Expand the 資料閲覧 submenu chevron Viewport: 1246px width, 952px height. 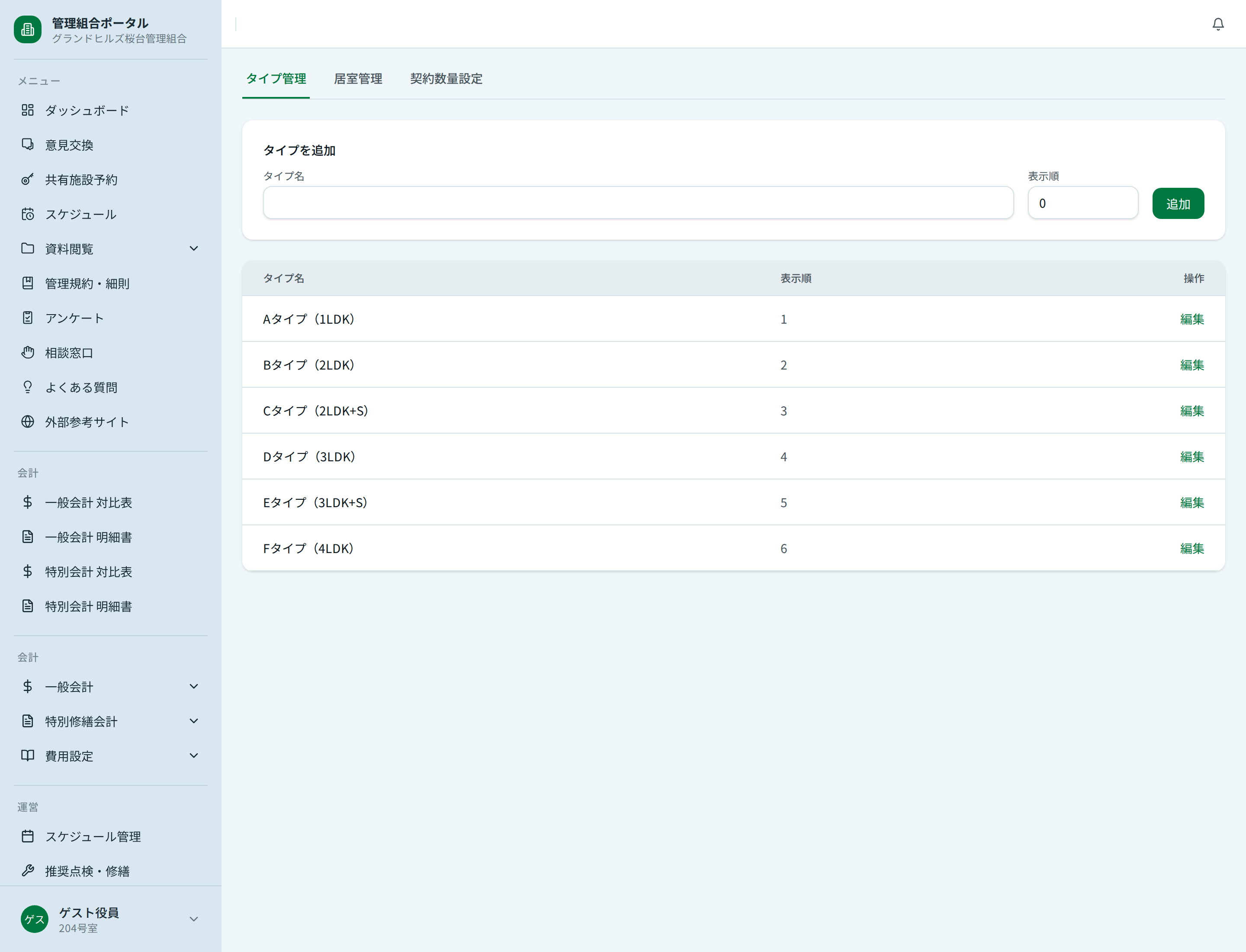pyautogui.click(x=194, y=248)
